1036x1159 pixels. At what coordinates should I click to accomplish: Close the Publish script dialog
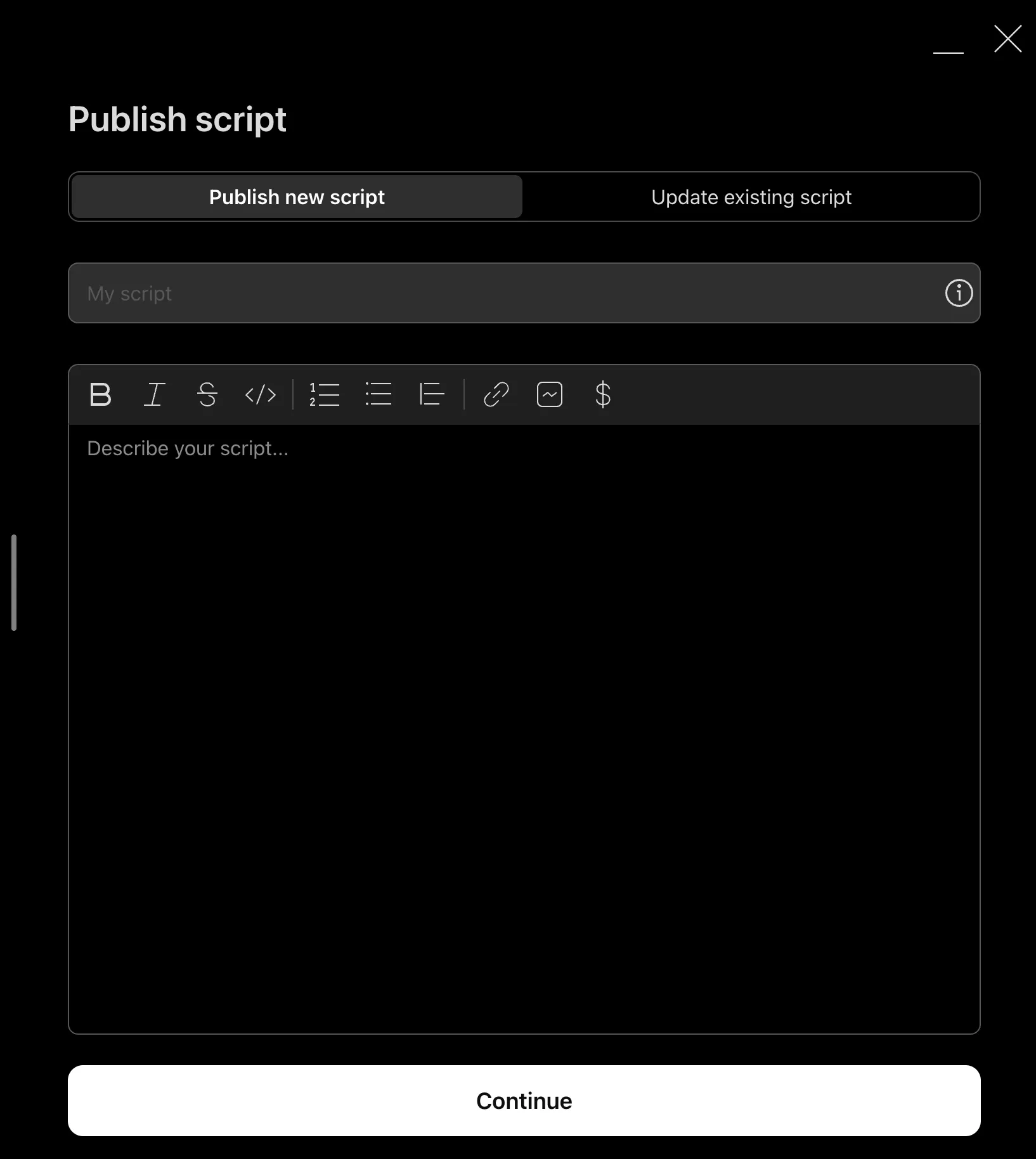(x=1007, y=39)
